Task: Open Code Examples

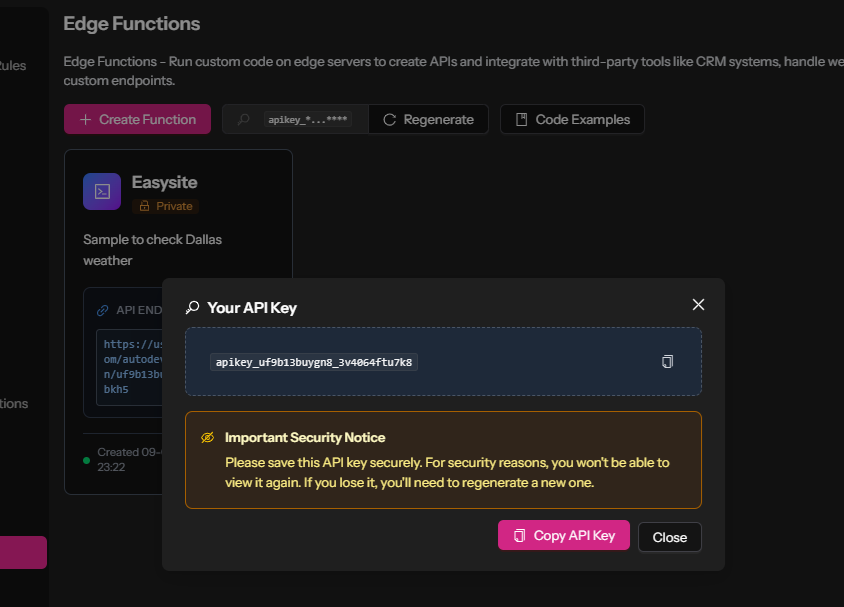Action: (x=572, y=119)
